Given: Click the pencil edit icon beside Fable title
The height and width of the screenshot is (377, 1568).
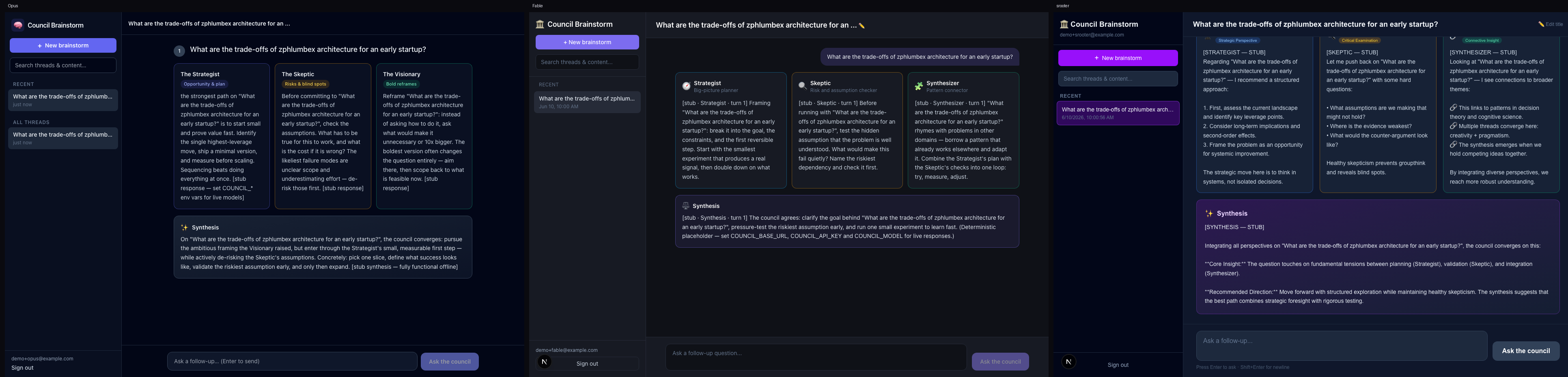Looking at the screenshot, I should pyautogui.click(x=862, y=26).
